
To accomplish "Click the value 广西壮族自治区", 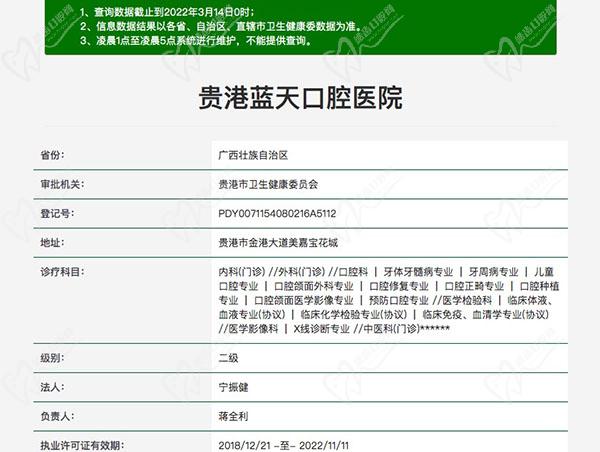I will coord(253,155).
